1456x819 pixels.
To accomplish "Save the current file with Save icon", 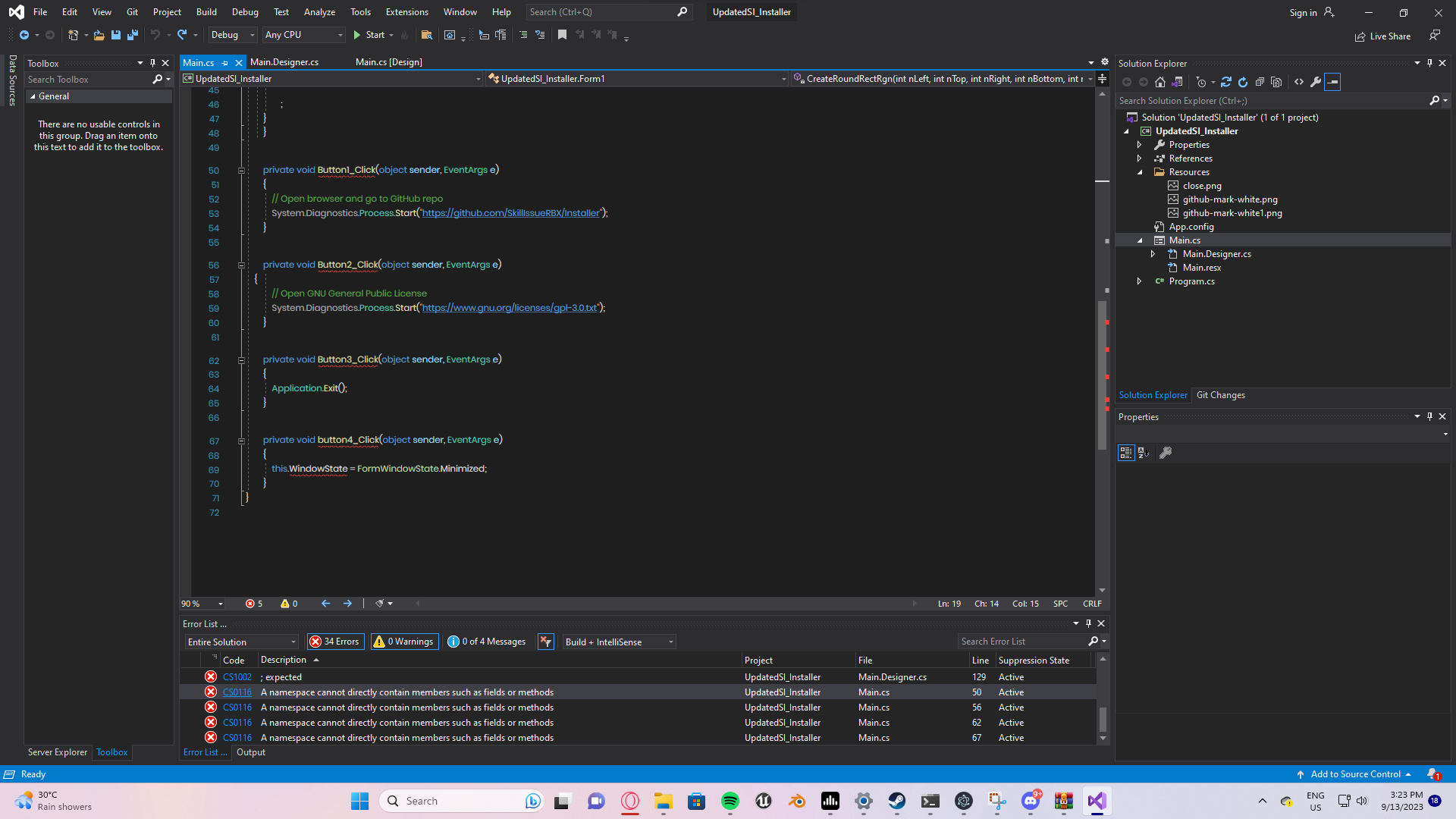I will (x=116, y=35).
